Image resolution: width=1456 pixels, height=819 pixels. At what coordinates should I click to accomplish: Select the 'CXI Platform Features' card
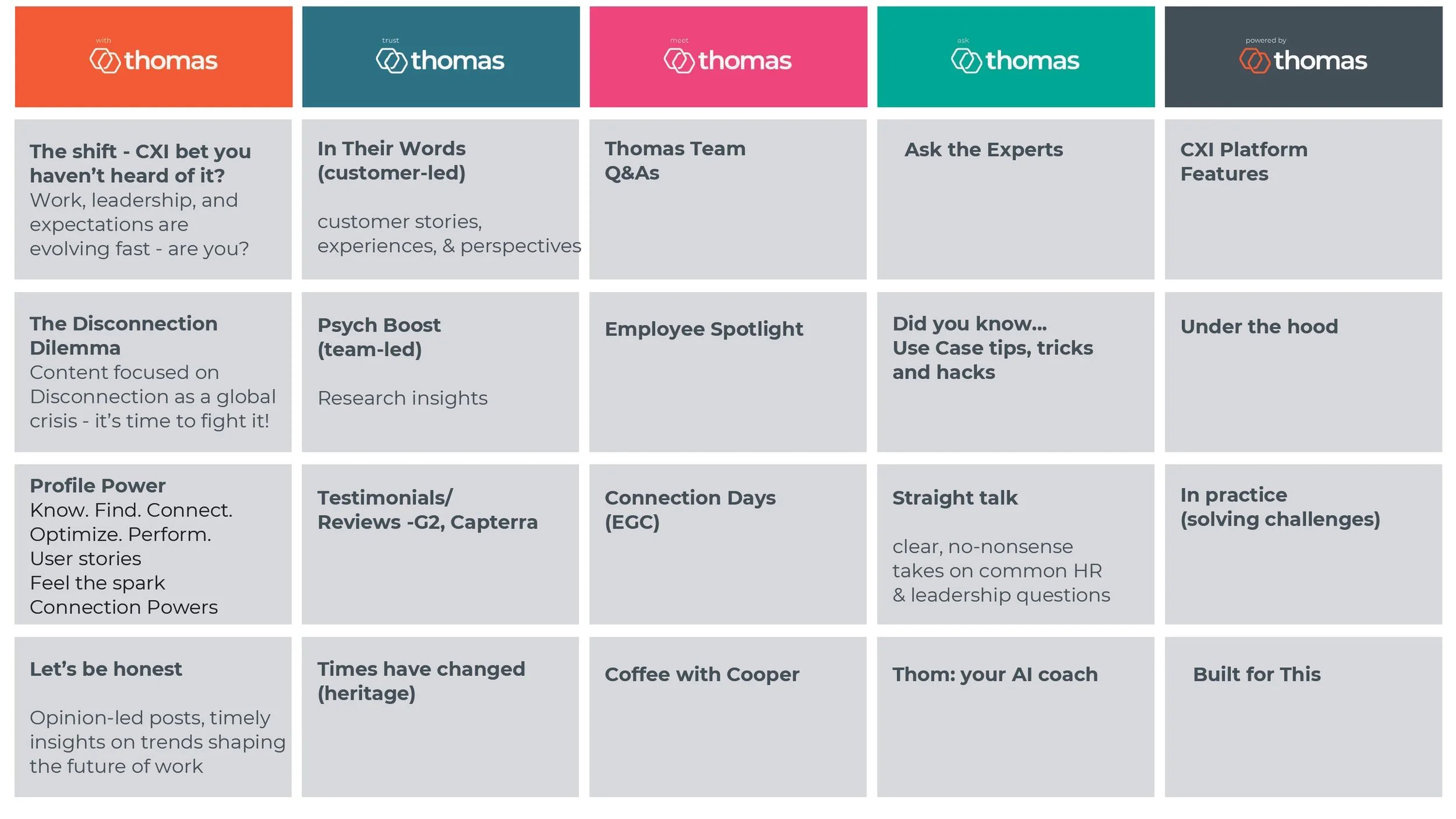[x=1303, y=199]
